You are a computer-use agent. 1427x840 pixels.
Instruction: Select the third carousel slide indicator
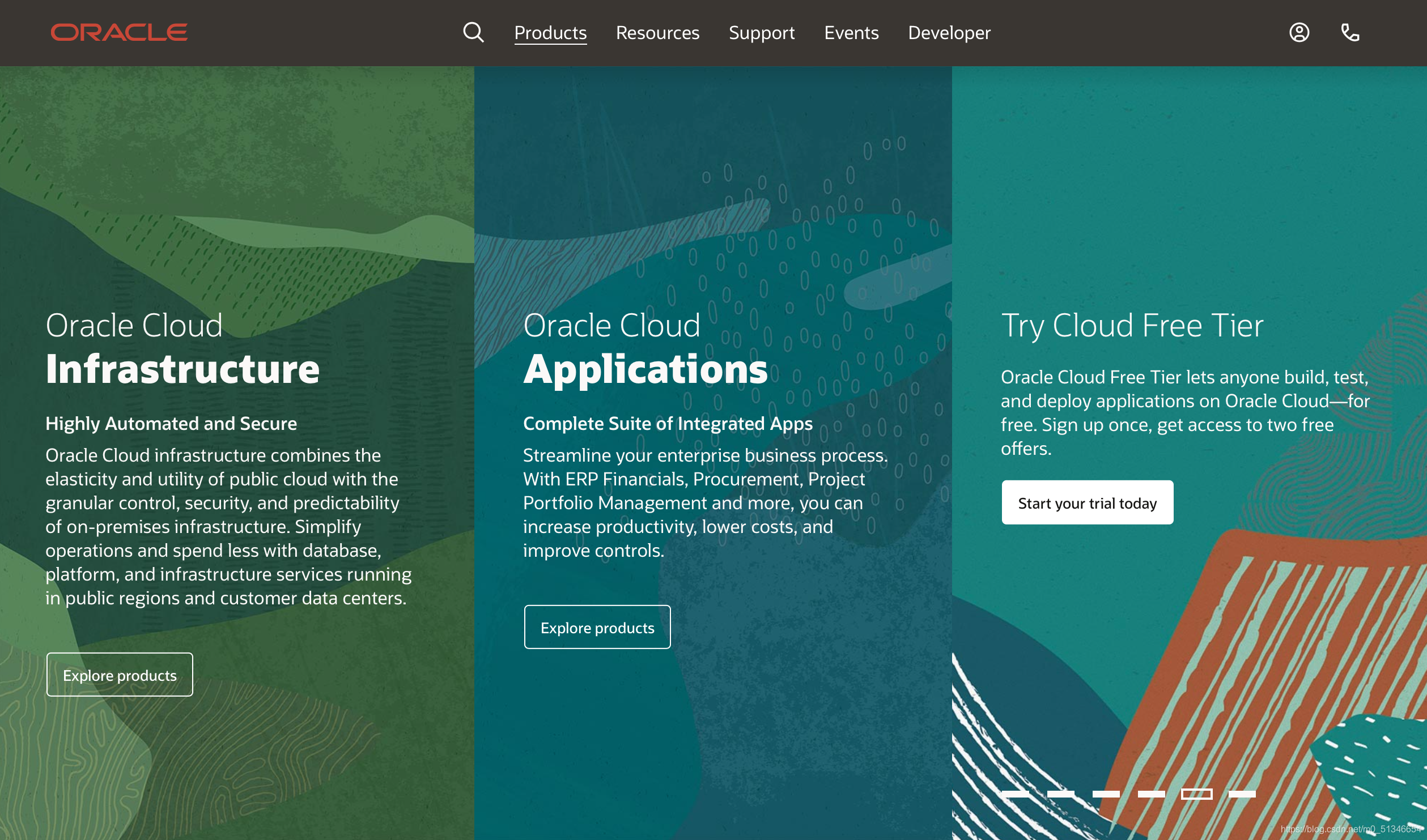click(x=1106, y=794)
